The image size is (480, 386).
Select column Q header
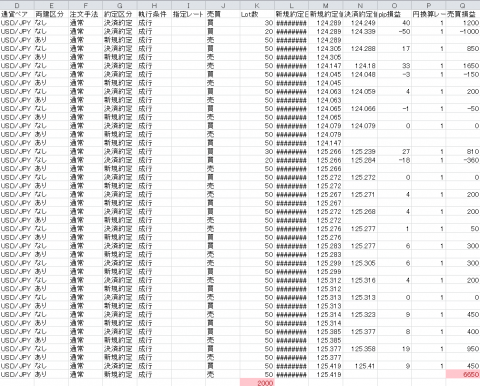pos(463,5)
